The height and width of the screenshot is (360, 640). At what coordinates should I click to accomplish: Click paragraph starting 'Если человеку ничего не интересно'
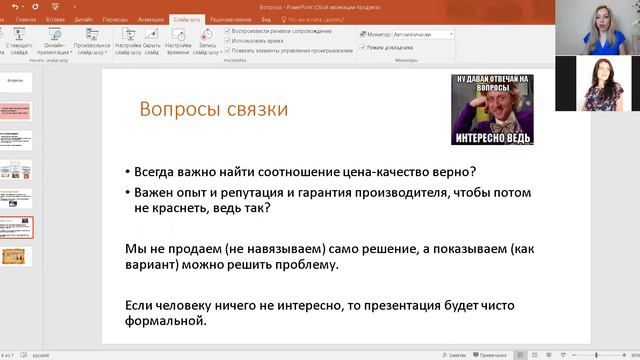click(320, 313)
